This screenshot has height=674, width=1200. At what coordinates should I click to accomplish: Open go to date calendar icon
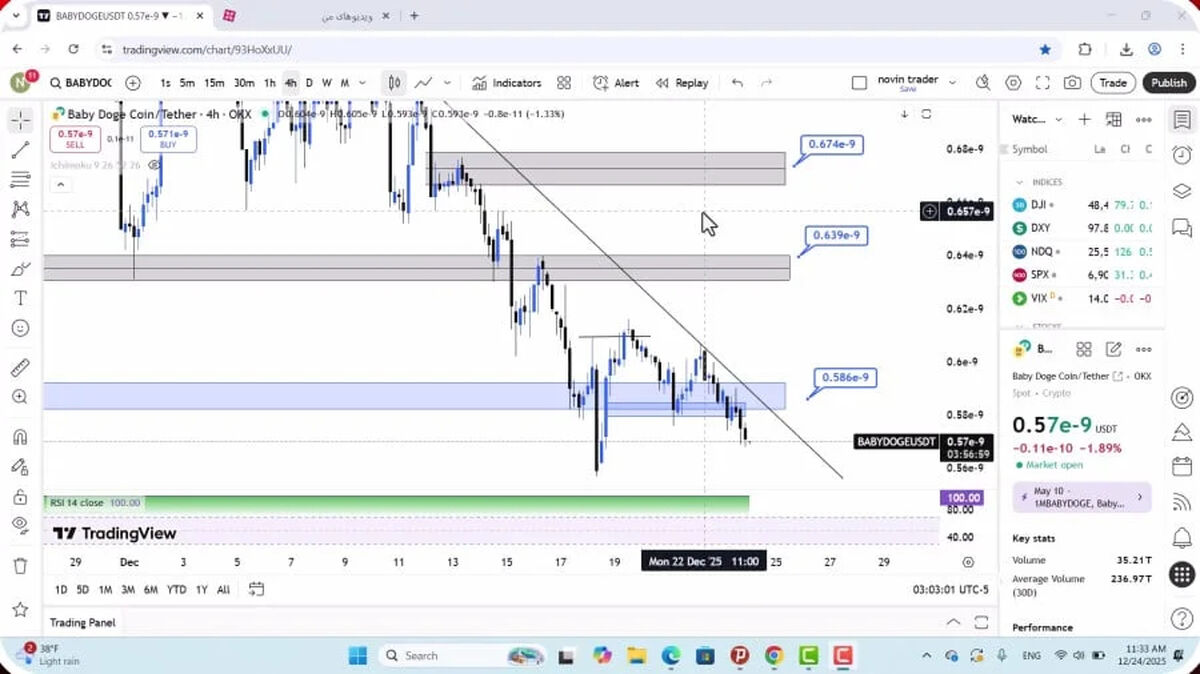(256, 589)
